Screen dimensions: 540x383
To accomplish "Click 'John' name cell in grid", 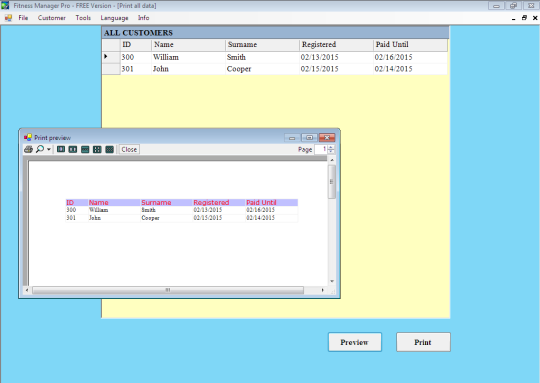I will click(x=188, y=69).
